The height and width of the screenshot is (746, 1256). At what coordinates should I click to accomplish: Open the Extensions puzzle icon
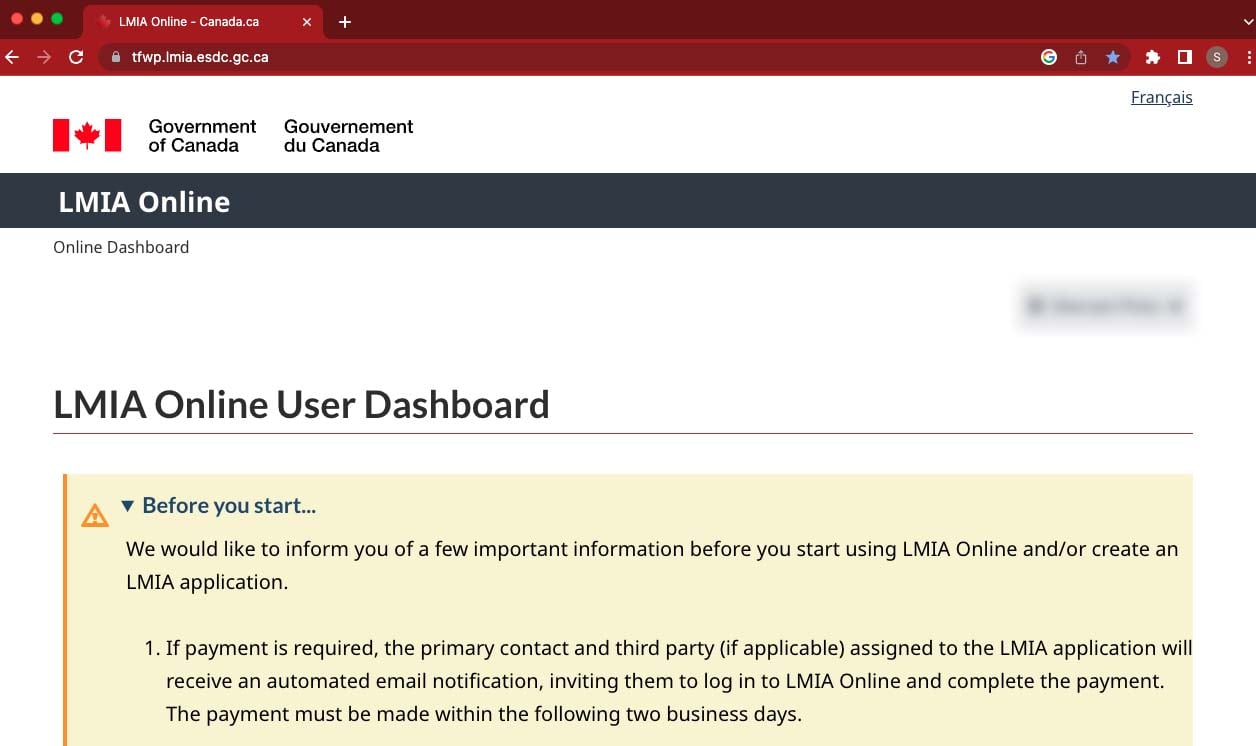coord(1152,57)
